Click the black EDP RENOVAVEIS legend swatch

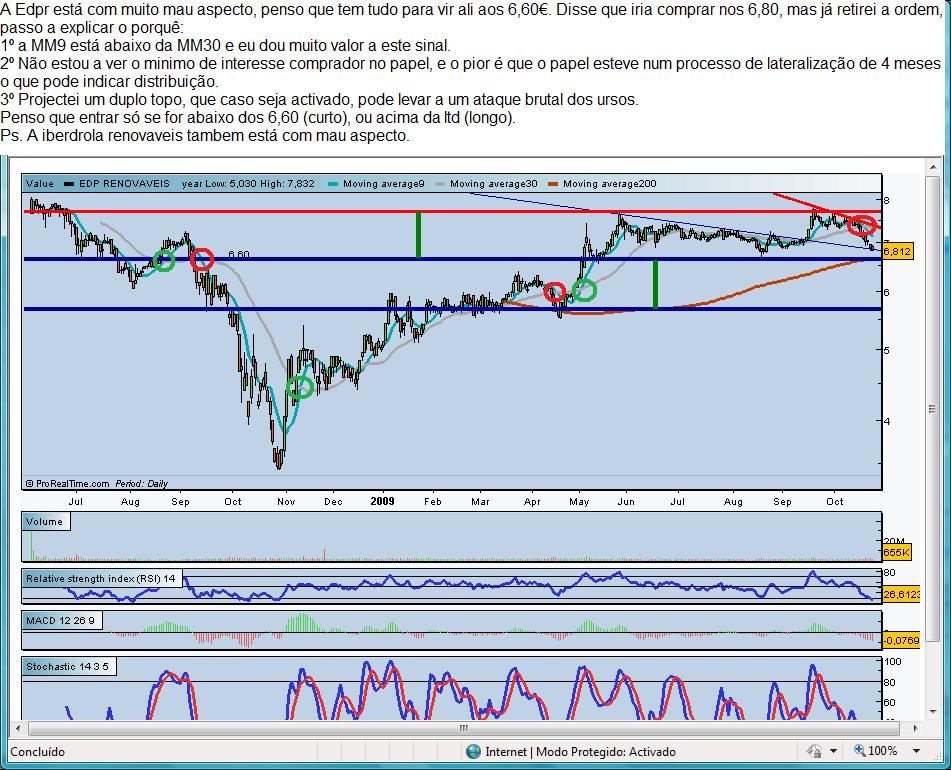point(69,184)
